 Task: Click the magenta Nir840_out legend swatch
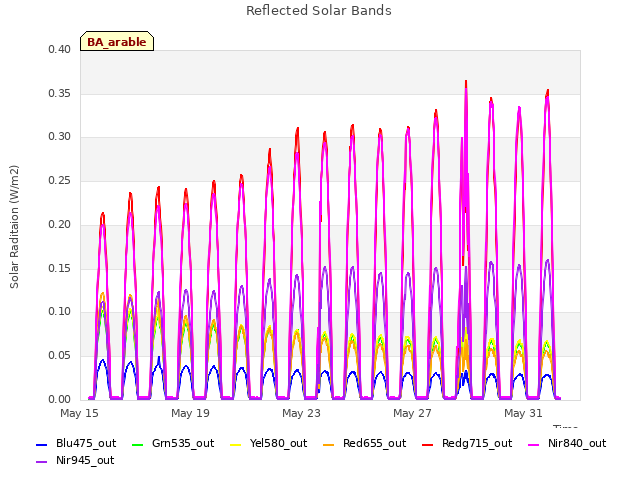533,444
